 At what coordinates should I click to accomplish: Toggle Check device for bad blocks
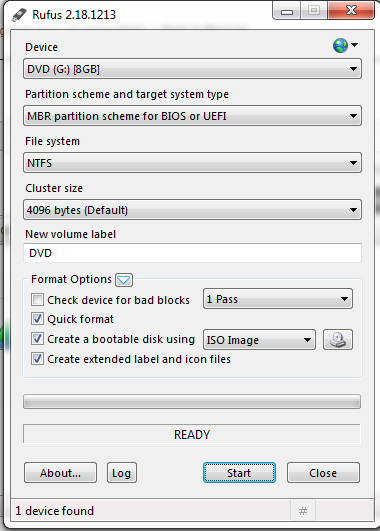pos(37,300)
